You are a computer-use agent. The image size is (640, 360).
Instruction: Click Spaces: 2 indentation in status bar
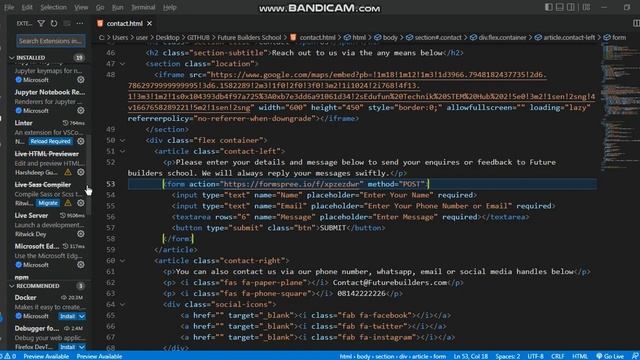tap(508, 356)
